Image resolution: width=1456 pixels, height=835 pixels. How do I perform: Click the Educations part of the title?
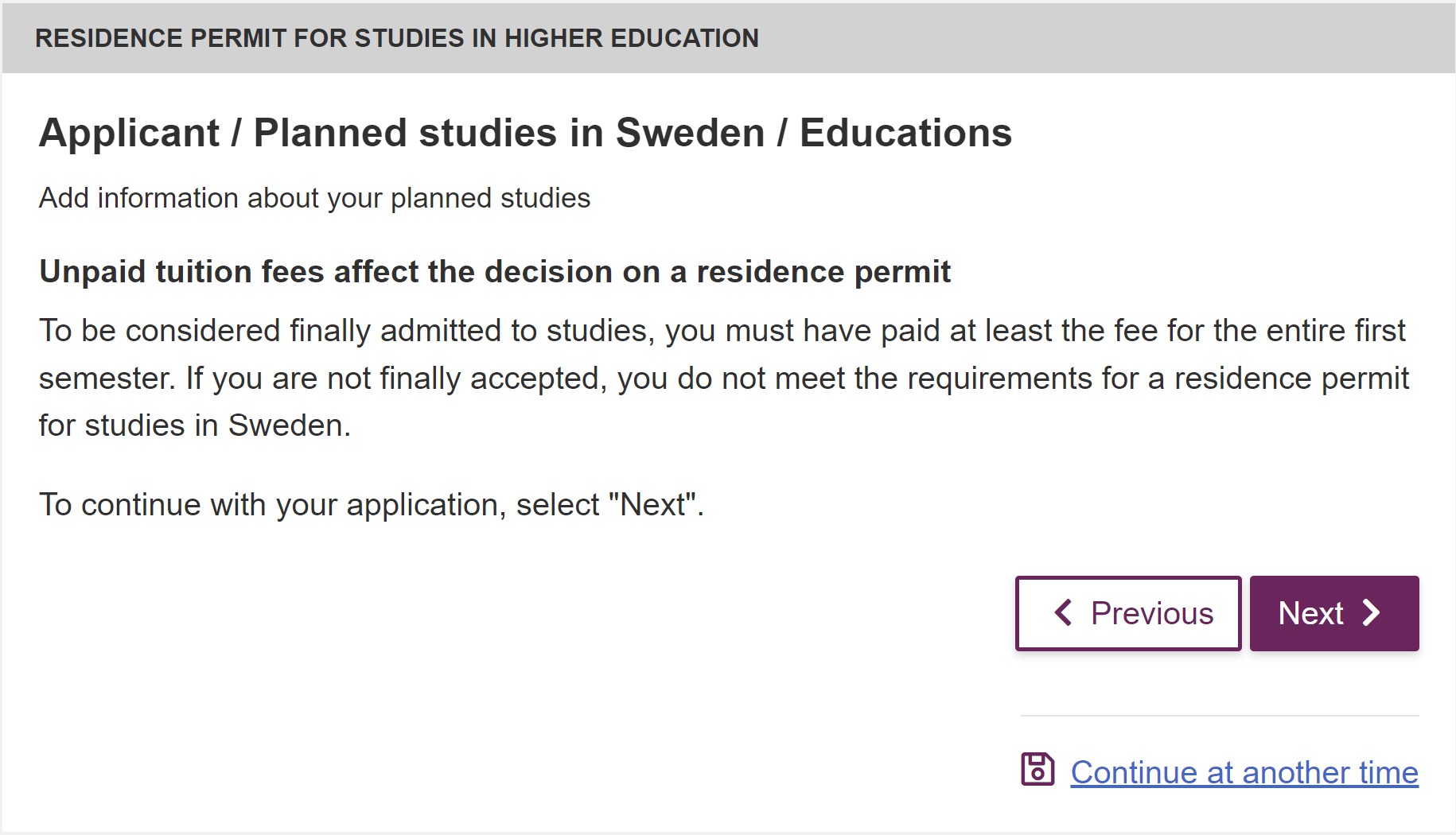(905, 133)
